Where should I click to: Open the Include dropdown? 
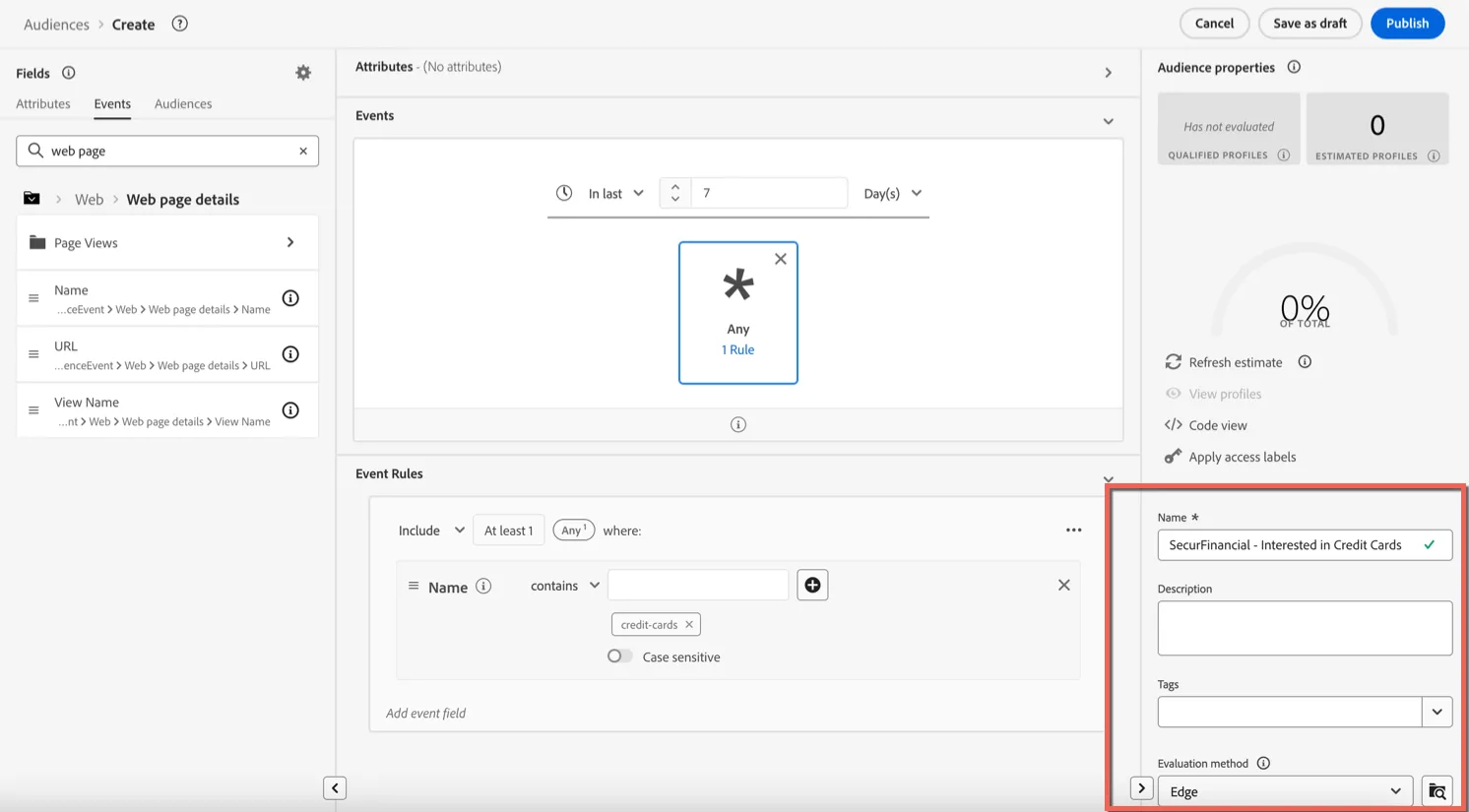[x=431, y=531]
